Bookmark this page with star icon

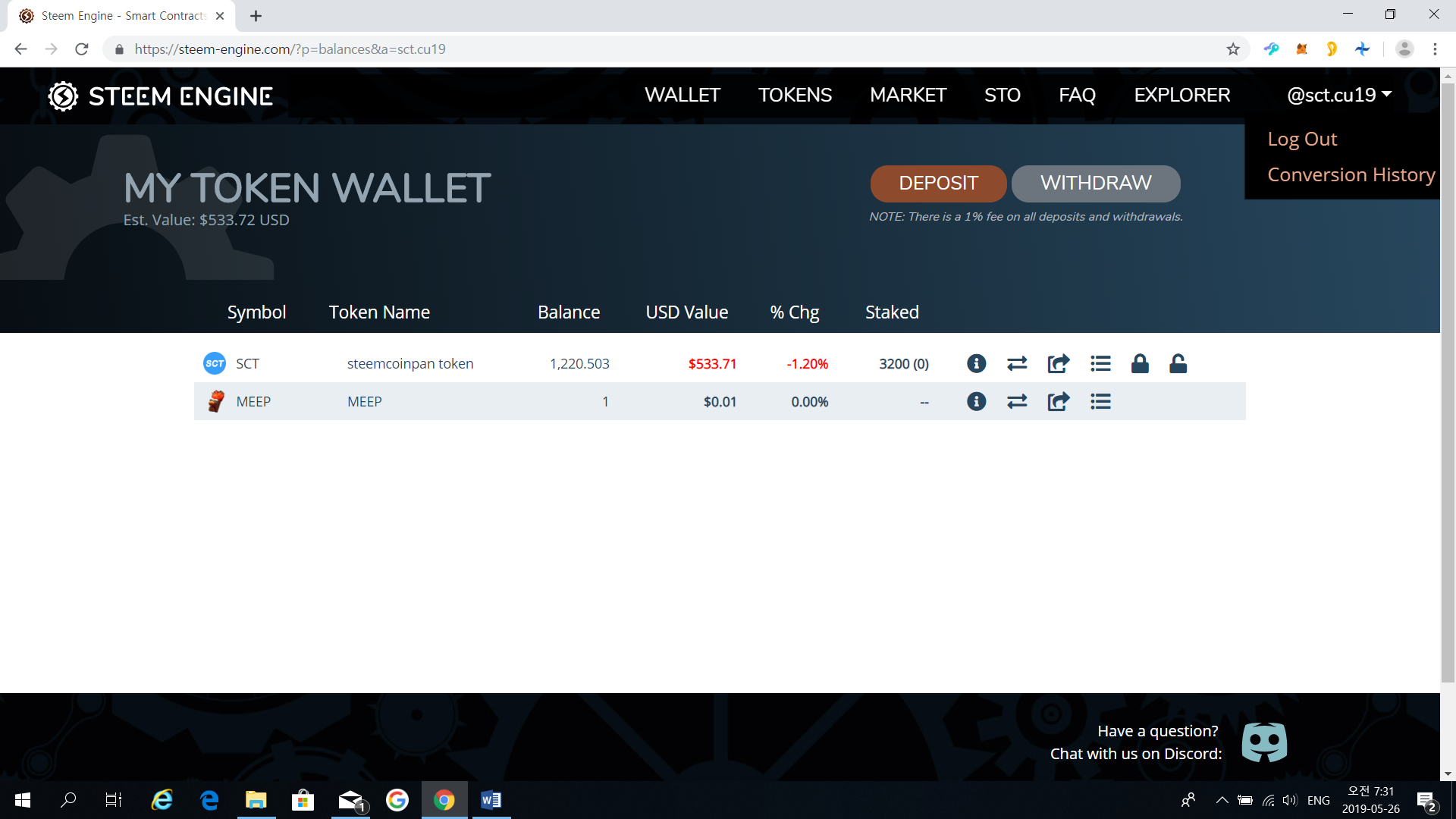click(x=1233, y=49)
